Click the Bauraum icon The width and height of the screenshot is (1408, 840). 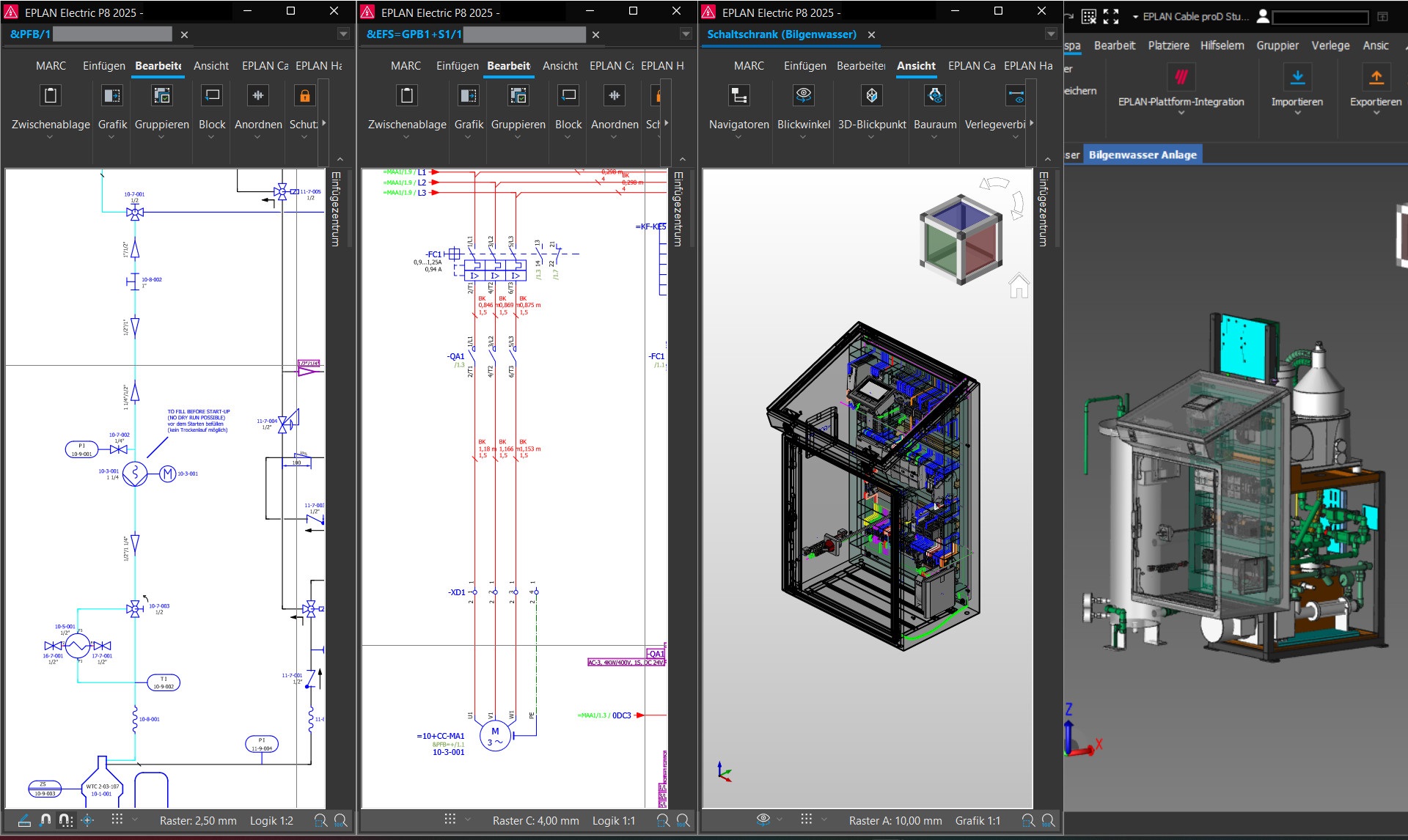tap(934, 96)
